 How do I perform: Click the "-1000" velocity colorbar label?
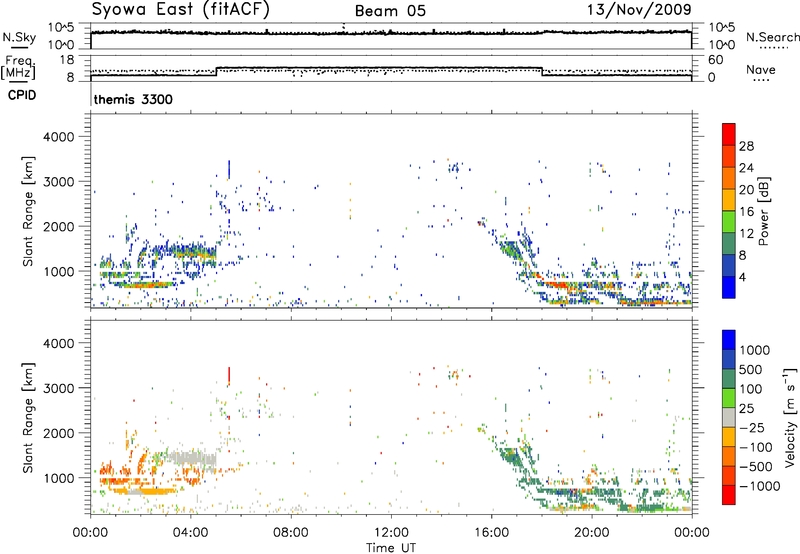[760, 486]
